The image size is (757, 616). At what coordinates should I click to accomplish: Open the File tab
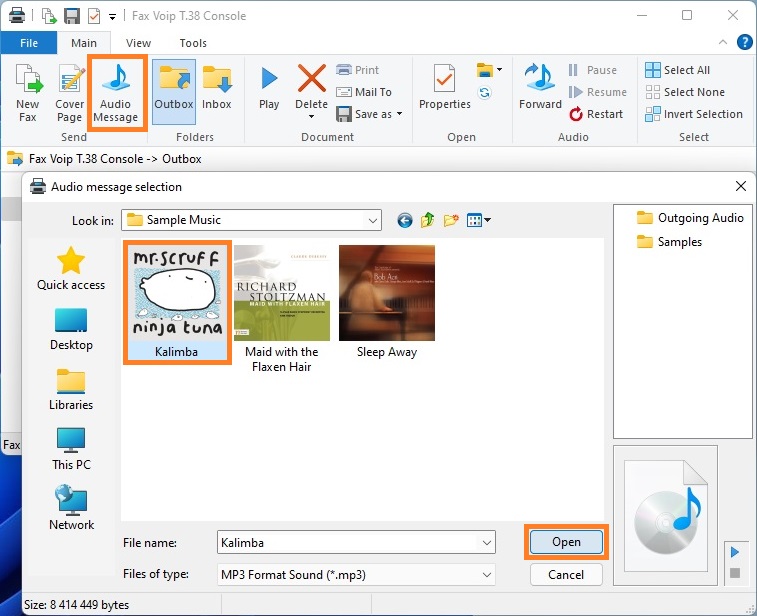click(x=29, y=43)
